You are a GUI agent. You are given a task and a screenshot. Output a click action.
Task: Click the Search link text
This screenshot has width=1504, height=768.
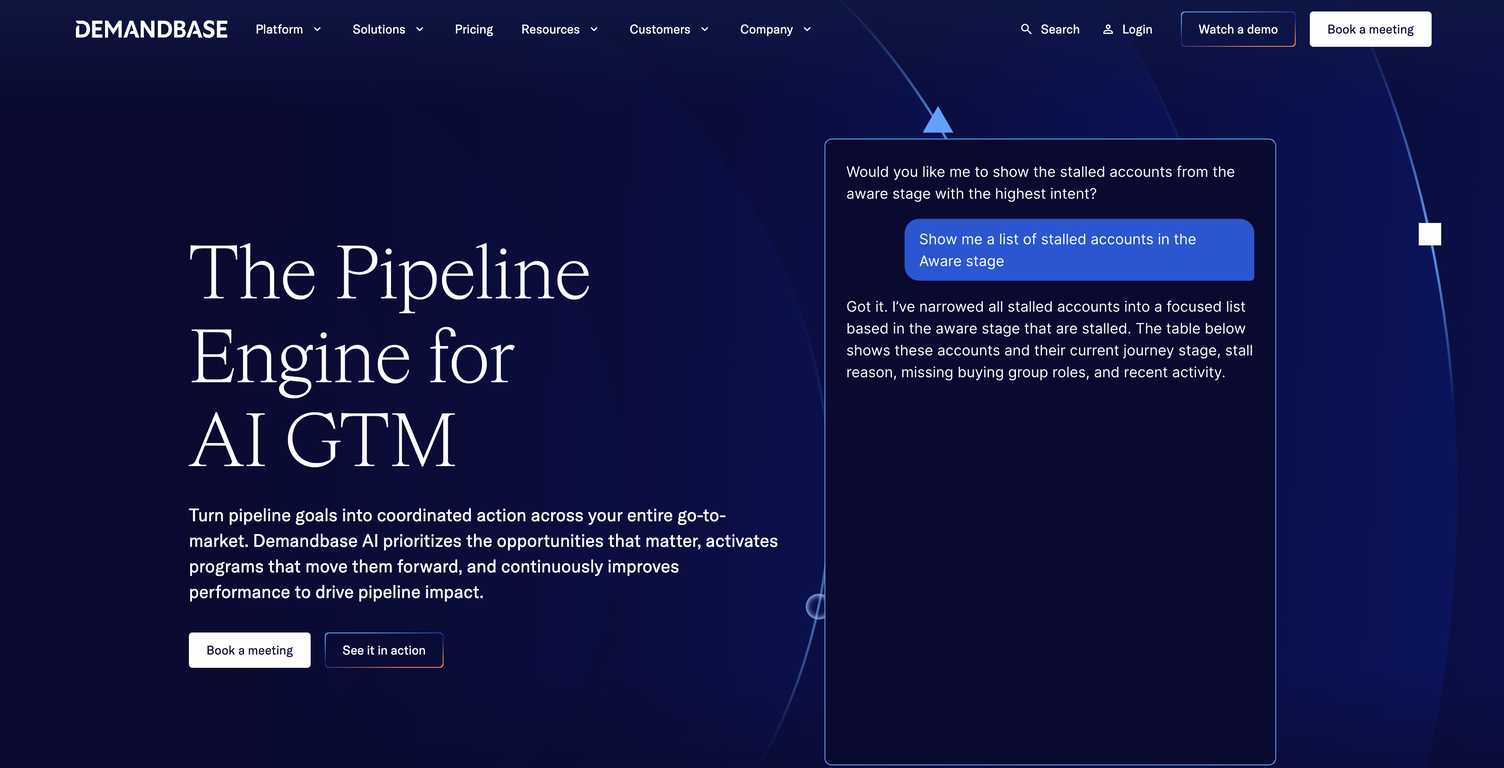pyautogui.click(x=1060, y=29)
